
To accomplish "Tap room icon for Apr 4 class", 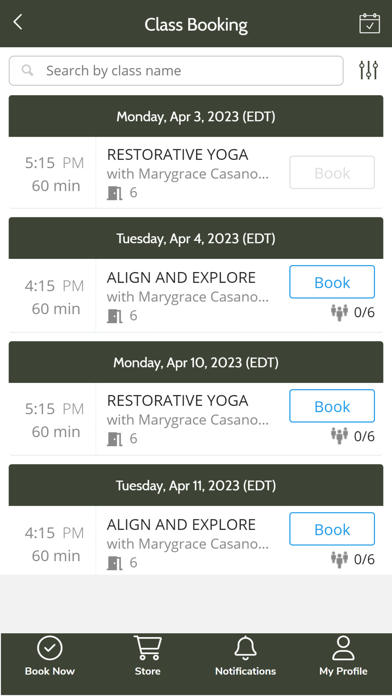I will pyautogui.click(x=115, y=316).
